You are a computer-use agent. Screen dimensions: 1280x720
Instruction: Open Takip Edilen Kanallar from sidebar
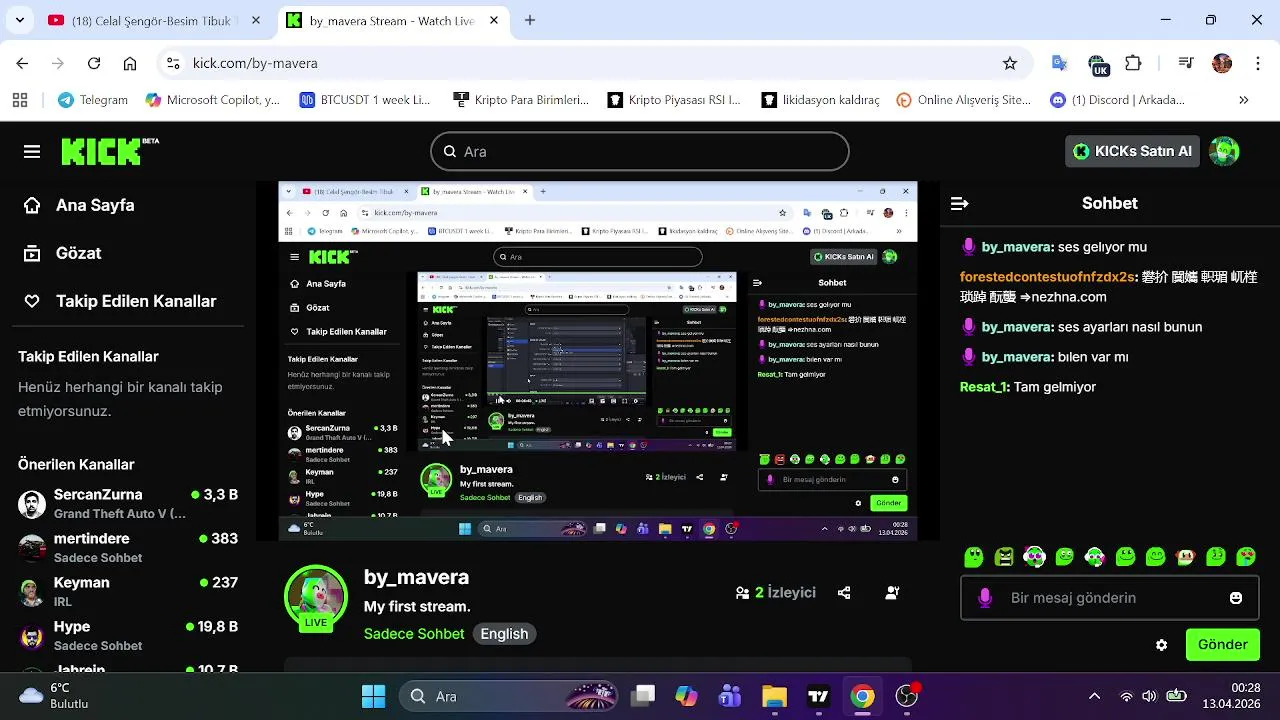[120, 301]
